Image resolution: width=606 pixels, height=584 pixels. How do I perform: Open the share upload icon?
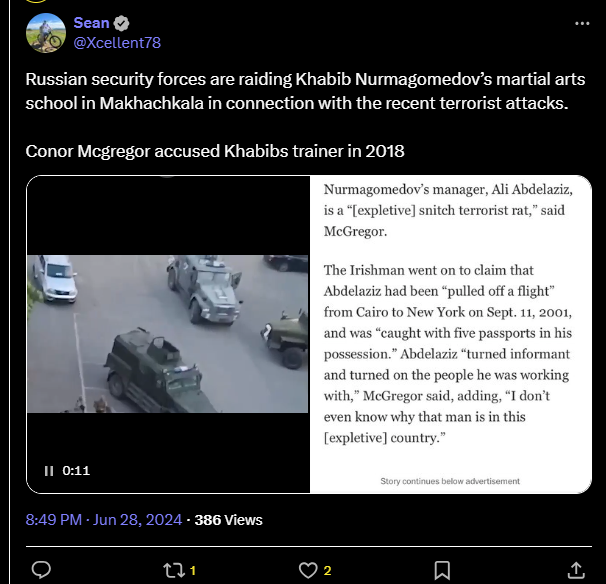click(x=576, y=570)
